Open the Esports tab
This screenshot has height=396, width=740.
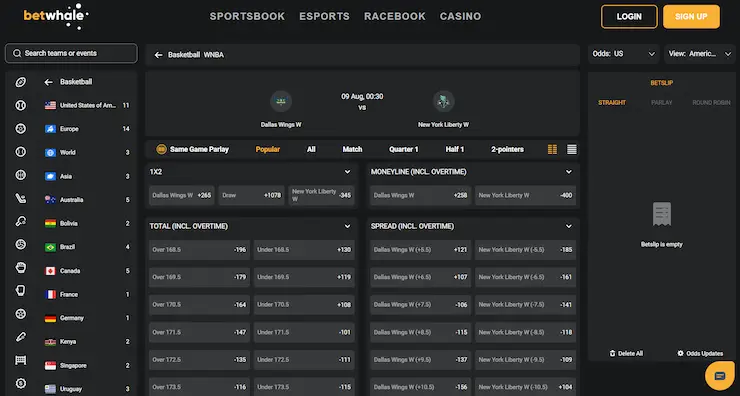(x=324, y=17)
